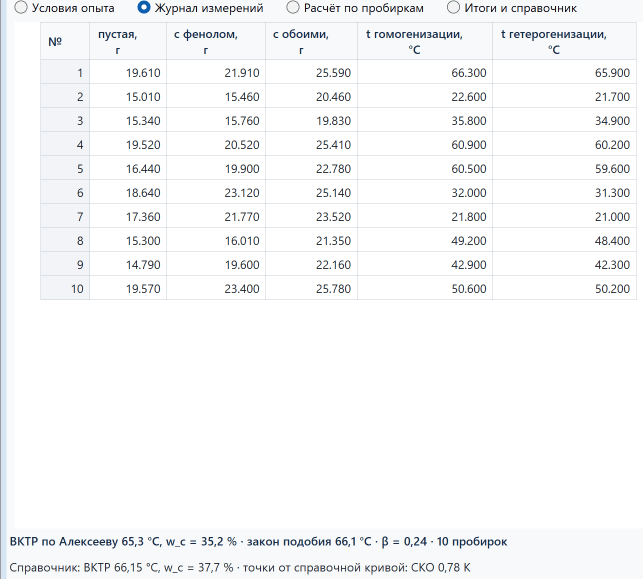The height and width of the screenshot is (579, 643).
Task: Click the cell with value 66.300
Action: 425,73
